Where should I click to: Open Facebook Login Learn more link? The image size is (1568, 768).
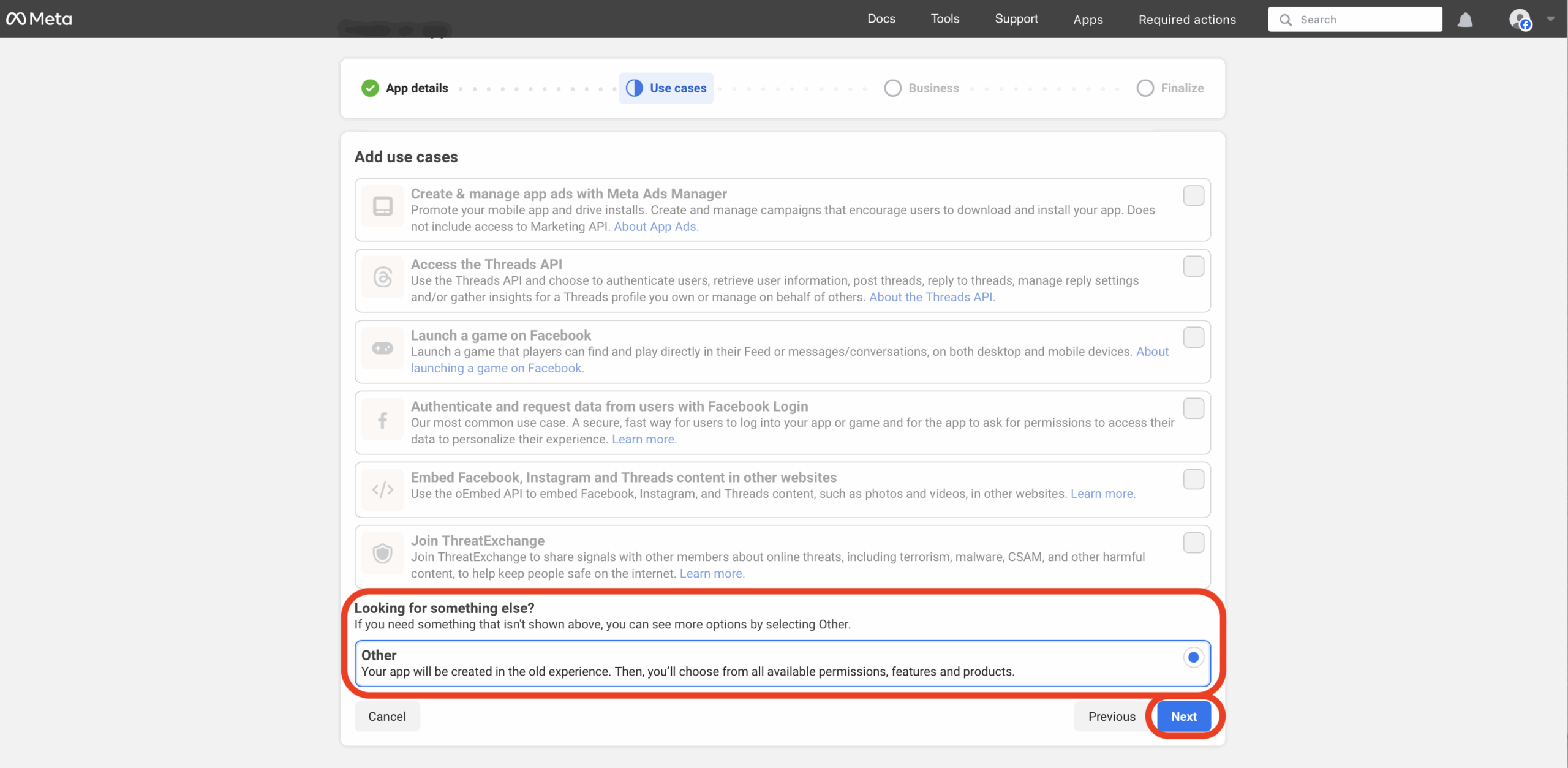coord(644,439)
